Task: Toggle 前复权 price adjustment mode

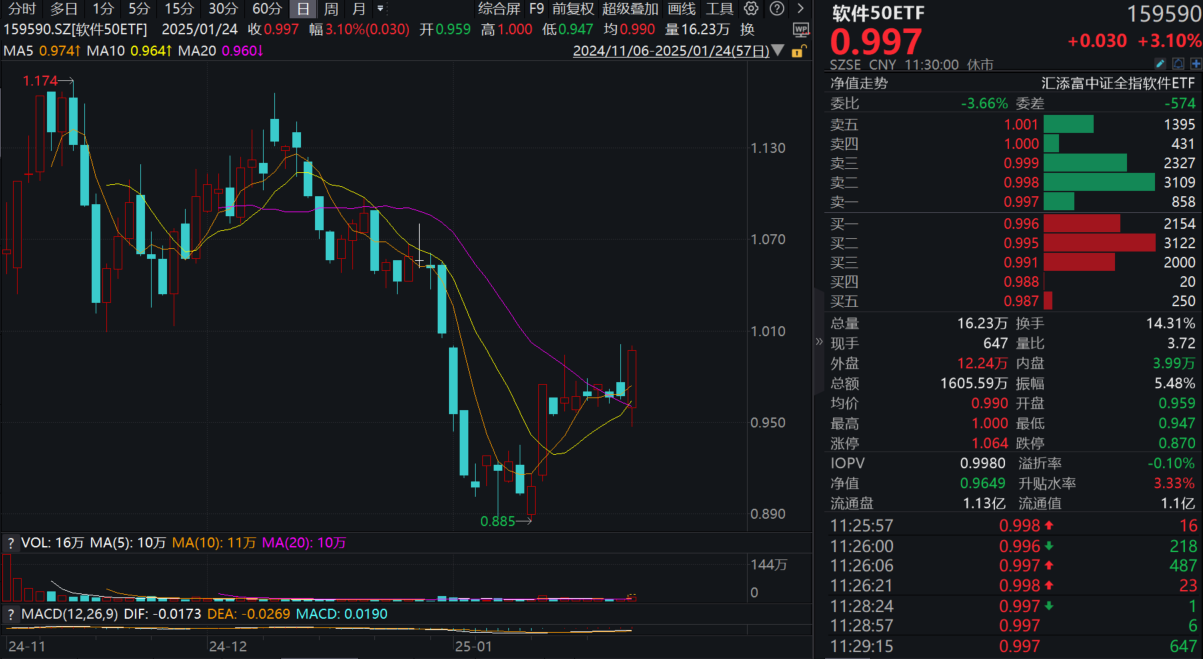Action: 573,9
